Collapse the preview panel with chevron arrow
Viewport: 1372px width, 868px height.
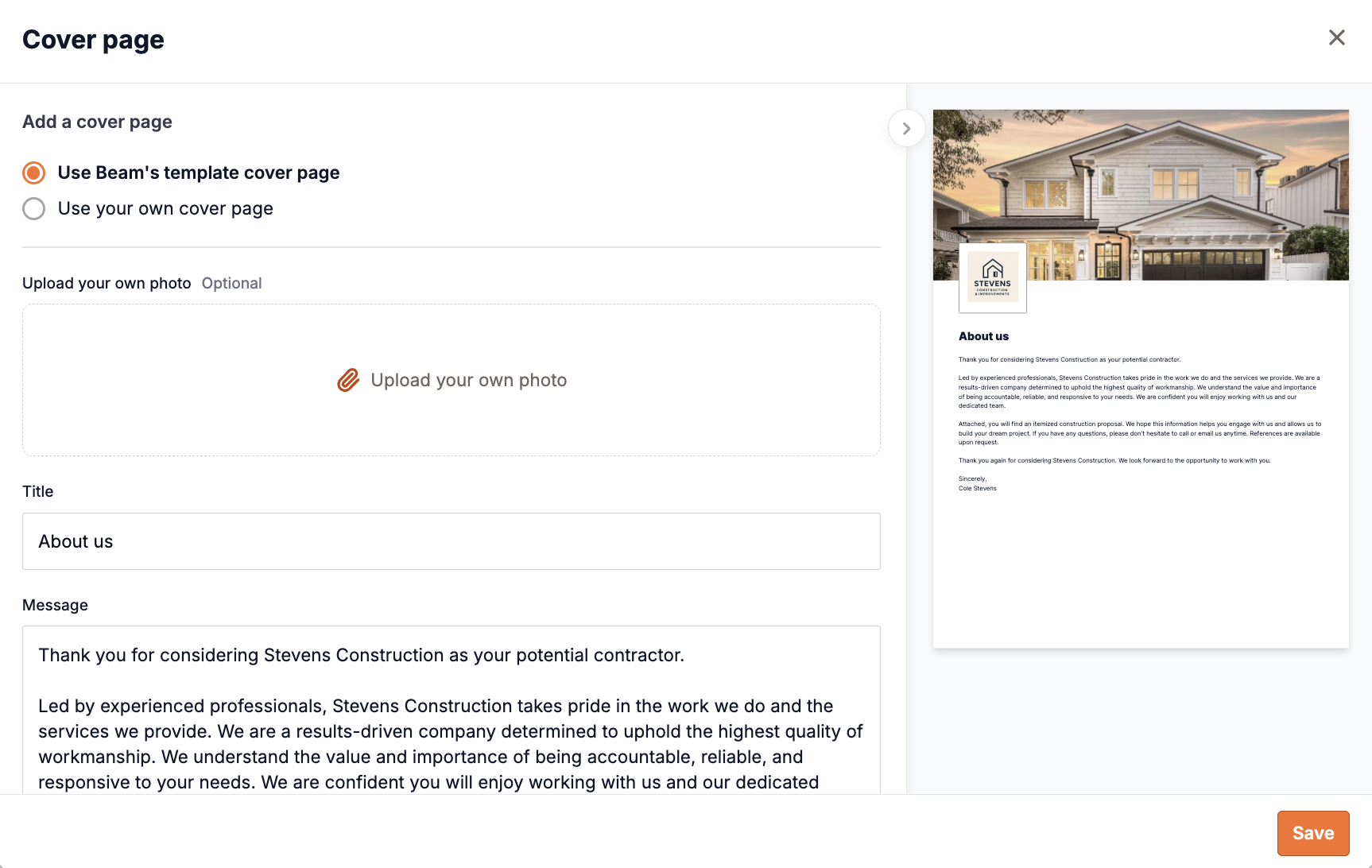tap(906, 128)
